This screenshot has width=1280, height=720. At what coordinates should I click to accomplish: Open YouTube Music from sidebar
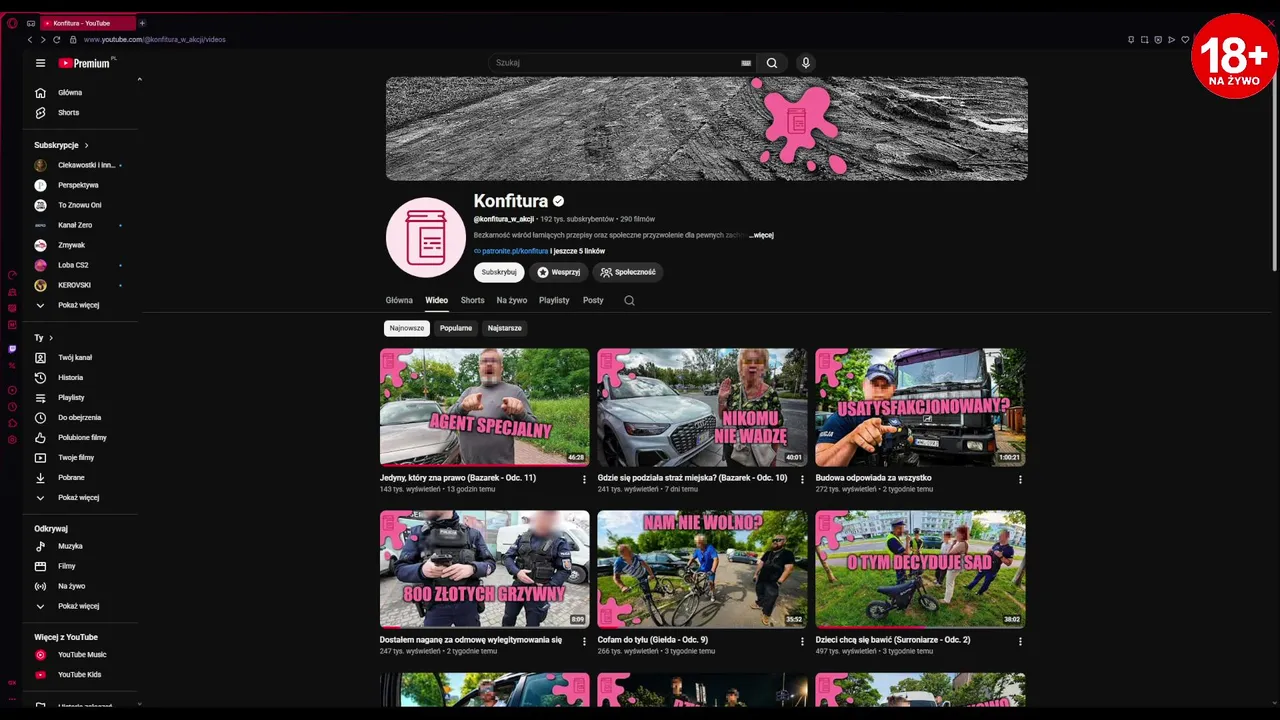(x=83, y=655)
